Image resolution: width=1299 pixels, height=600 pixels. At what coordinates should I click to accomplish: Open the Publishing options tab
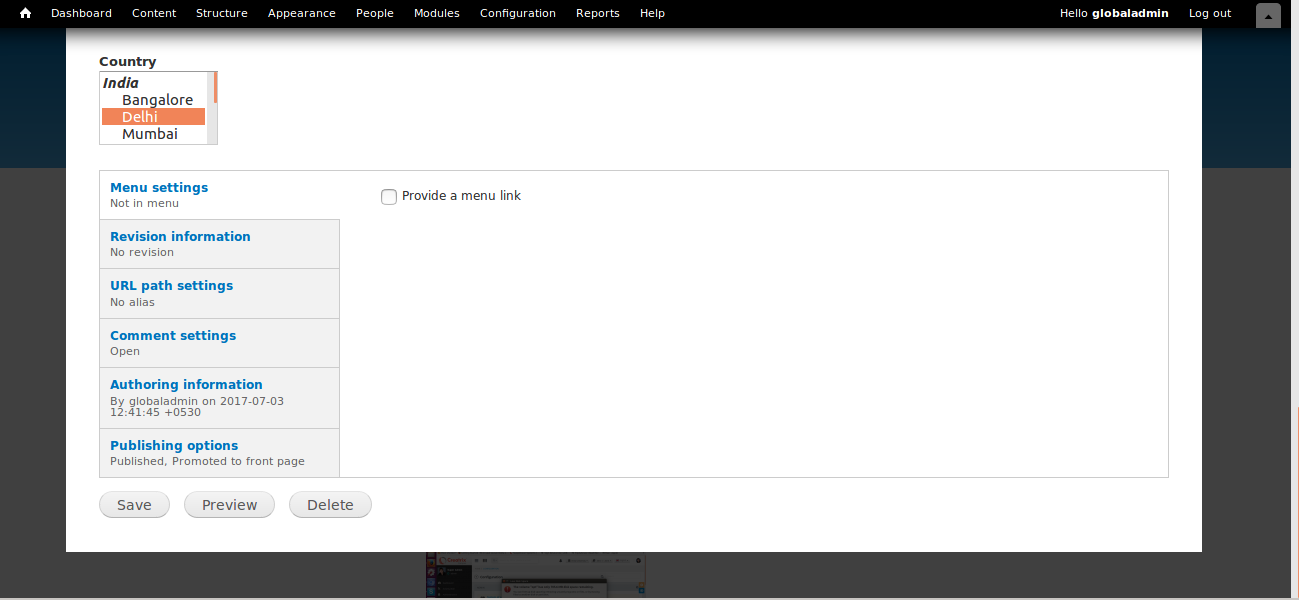click(x=173, y=445)
